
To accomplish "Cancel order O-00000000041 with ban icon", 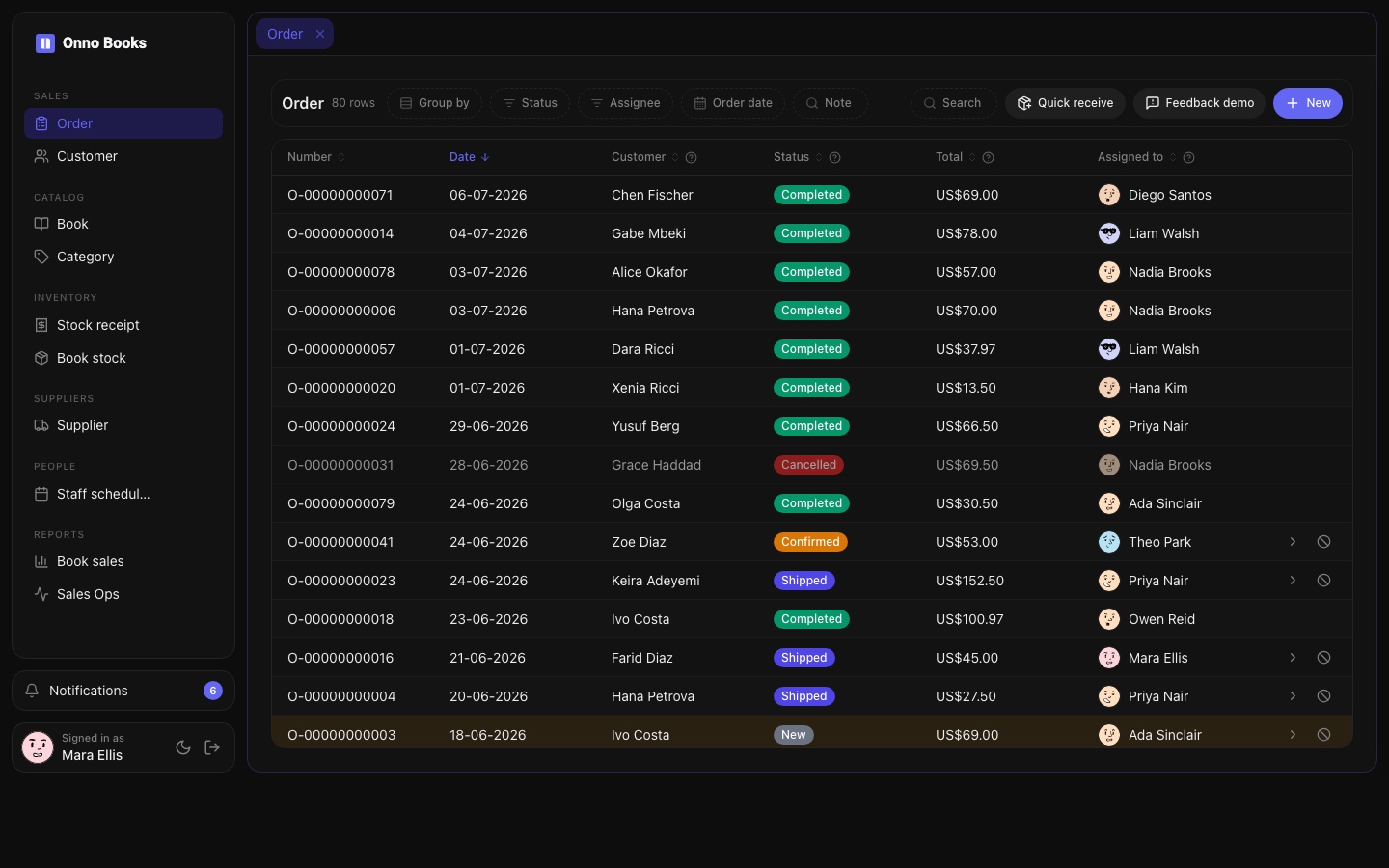I will tap(1323, 542).
